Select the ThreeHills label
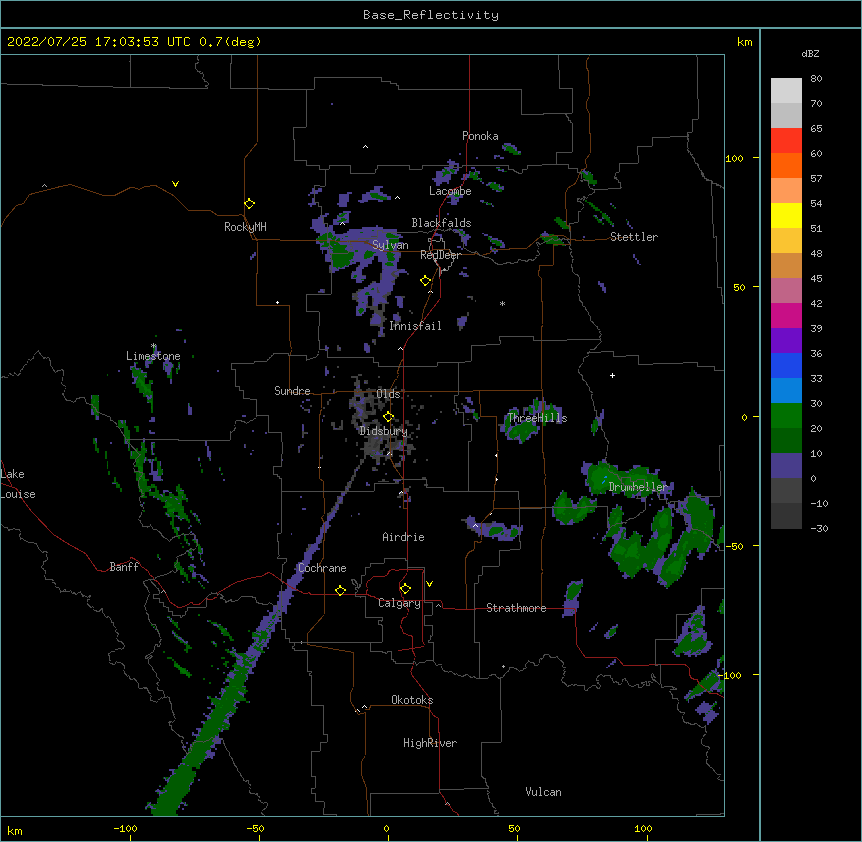Screen dimensions: 862x842 537,418
